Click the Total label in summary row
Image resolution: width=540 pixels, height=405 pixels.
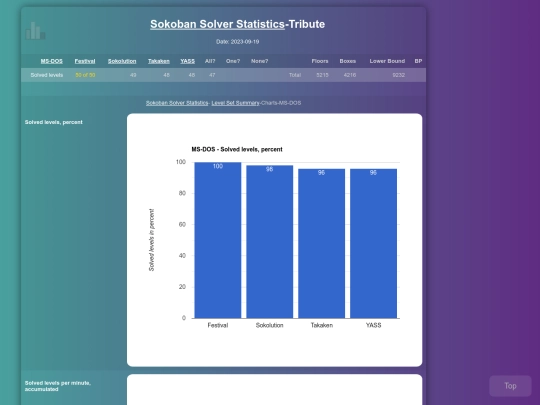295,75
